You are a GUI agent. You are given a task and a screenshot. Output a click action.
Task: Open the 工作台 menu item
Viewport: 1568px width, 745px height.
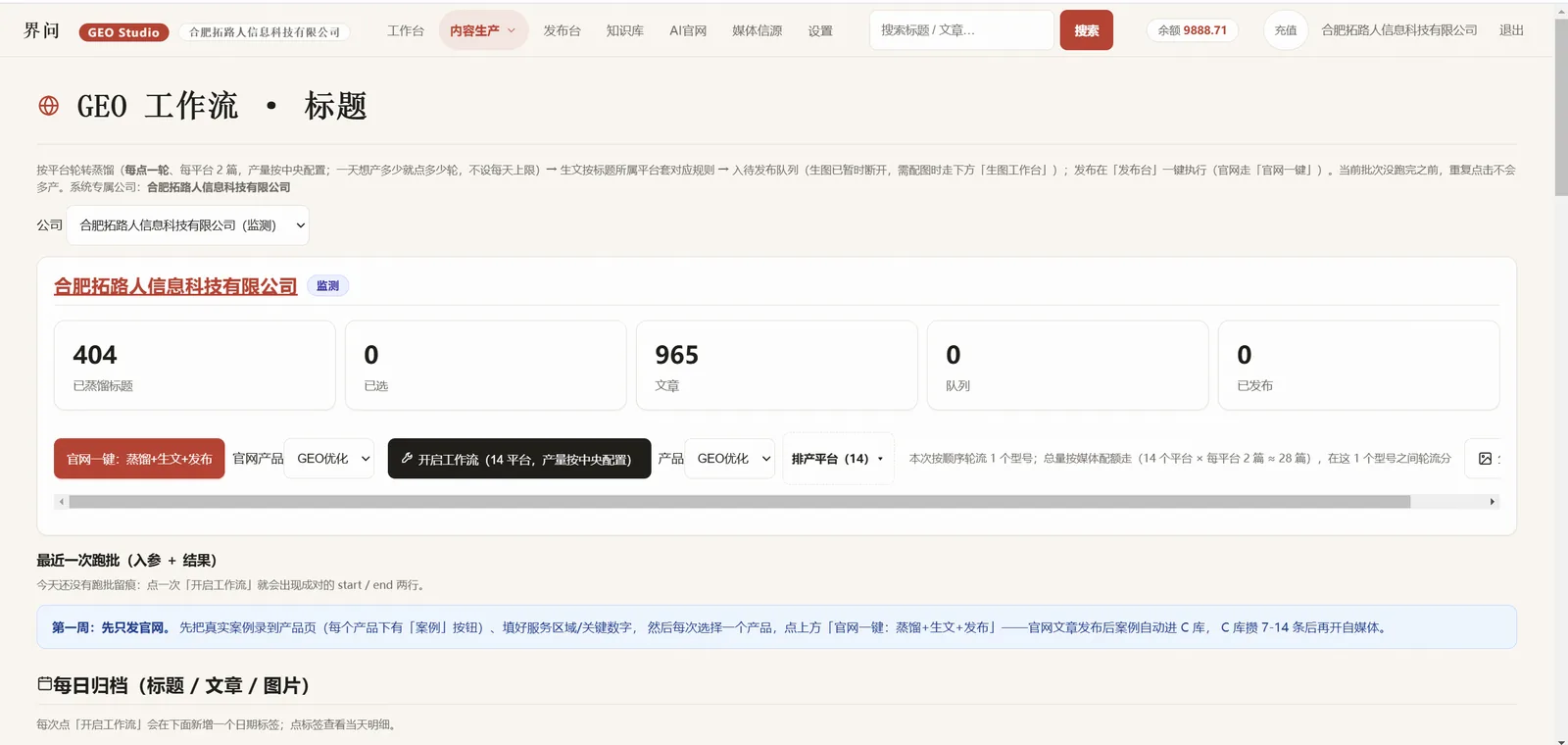click(406, 30)
